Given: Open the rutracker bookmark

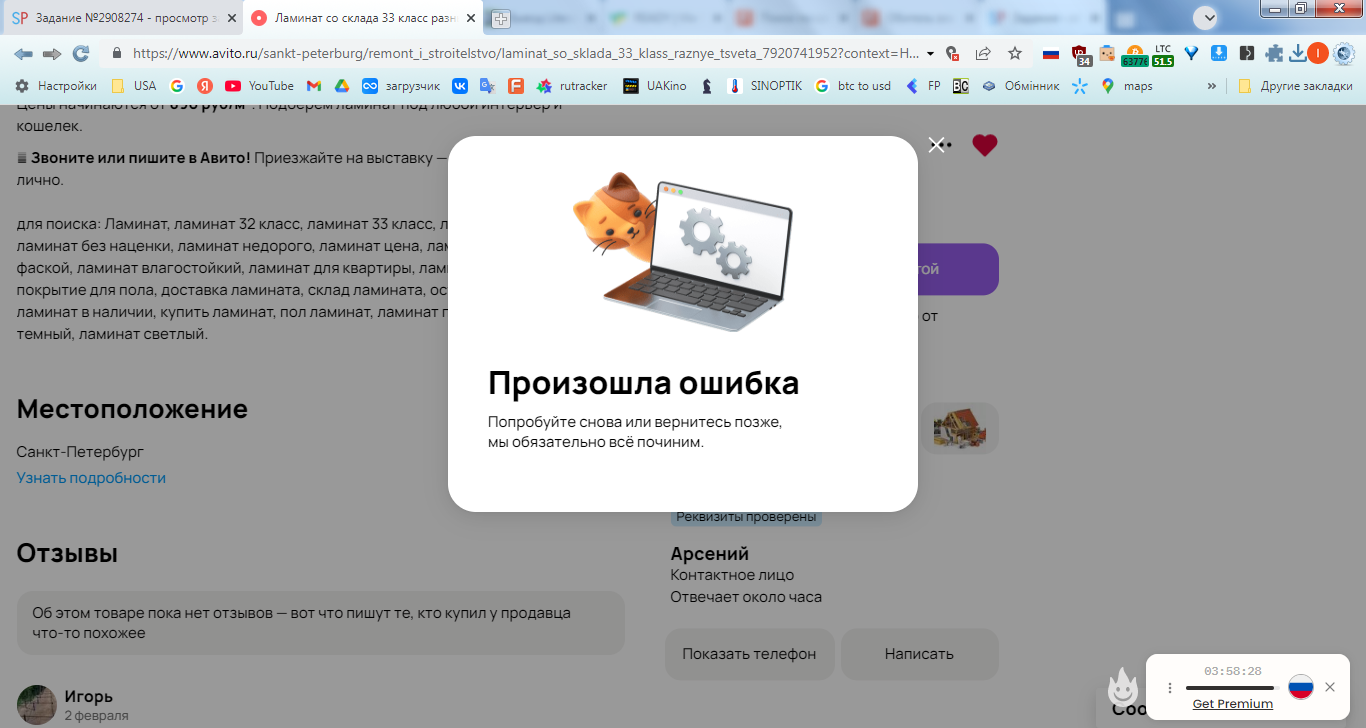Looking at the screenshot, I should pyautogui.click(x=573, y=86).
